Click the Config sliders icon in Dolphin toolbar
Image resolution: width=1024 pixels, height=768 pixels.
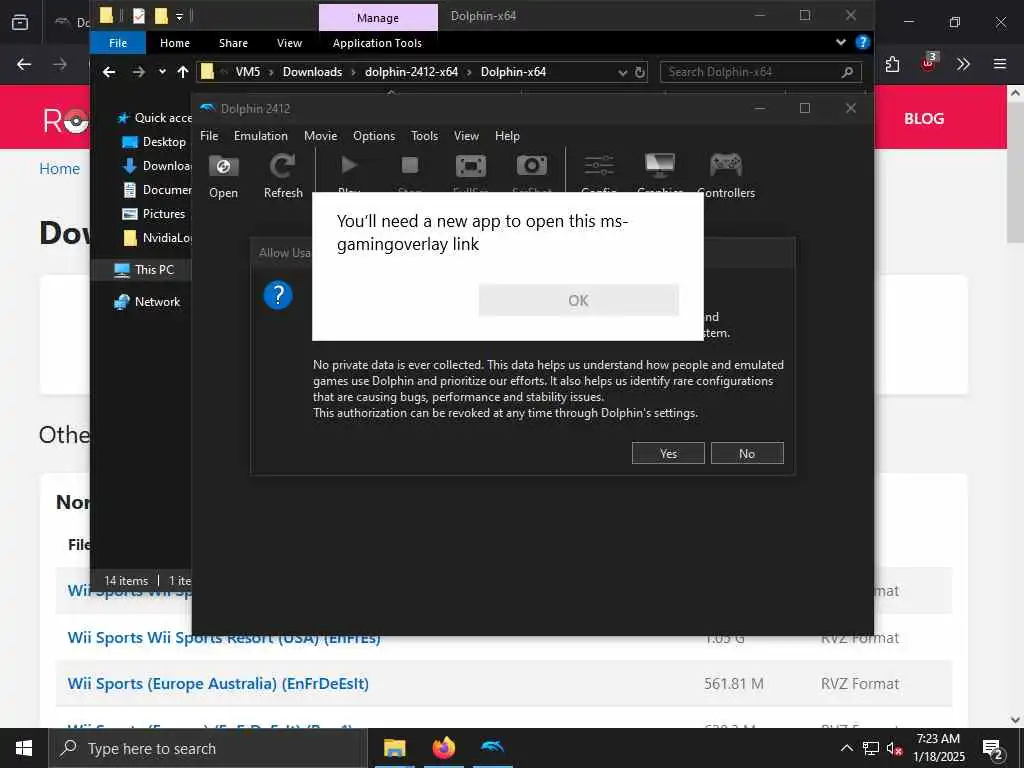point(599,166)
